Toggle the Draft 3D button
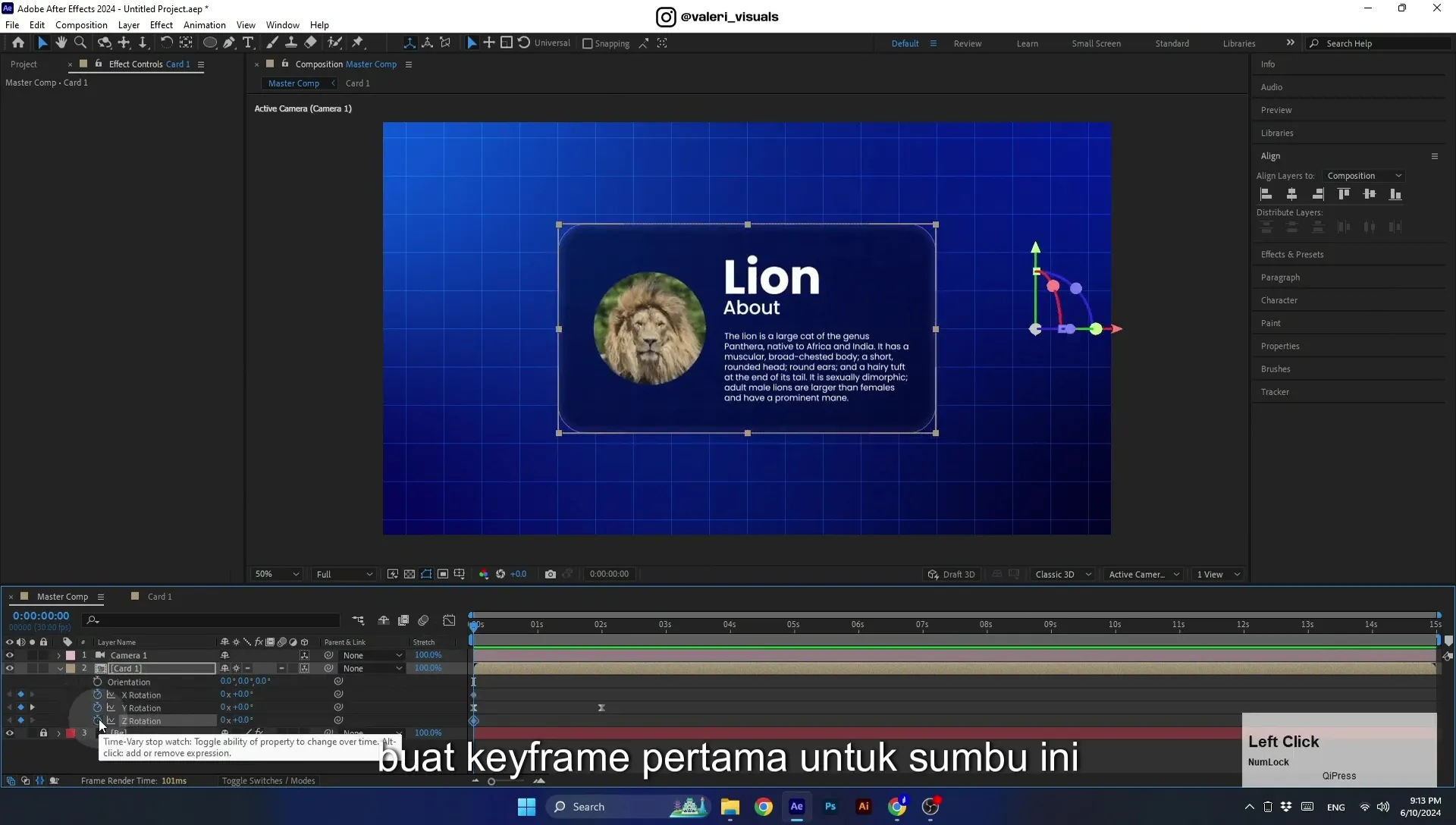 pyautogui.click(x=951, y=574)
